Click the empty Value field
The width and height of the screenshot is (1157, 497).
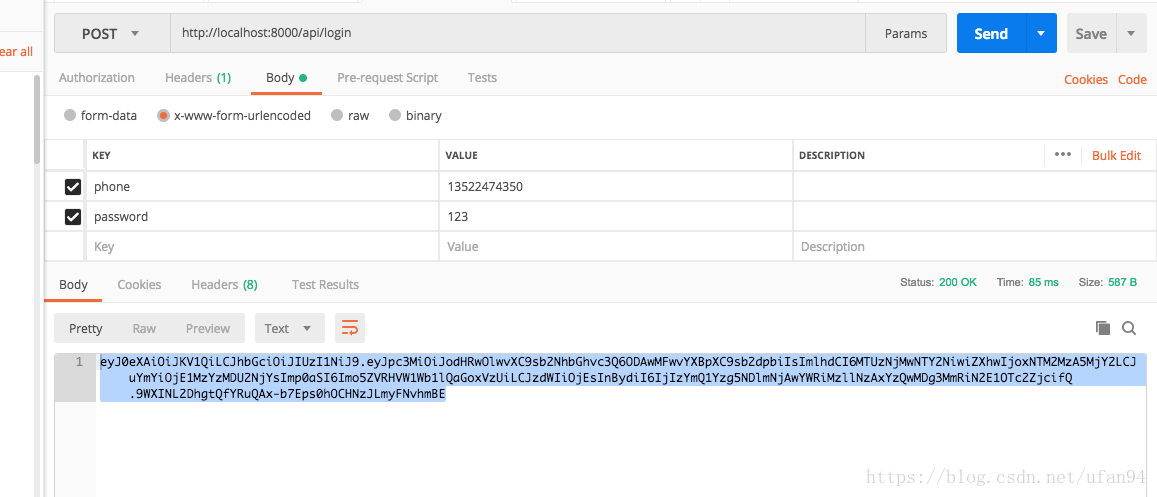(616, 246)
